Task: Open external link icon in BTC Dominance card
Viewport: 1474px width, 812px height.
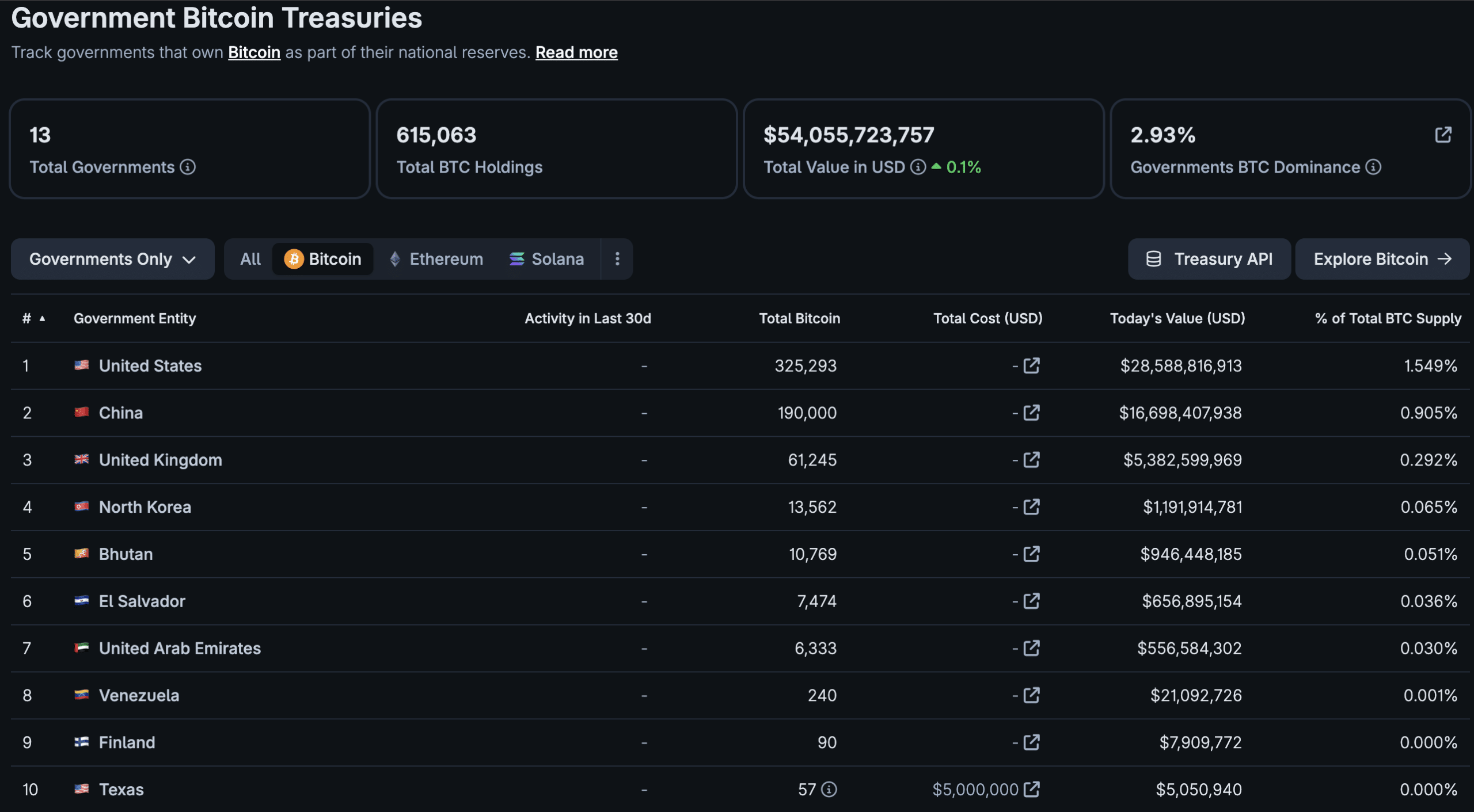Action: click(x=1443, y=135)
